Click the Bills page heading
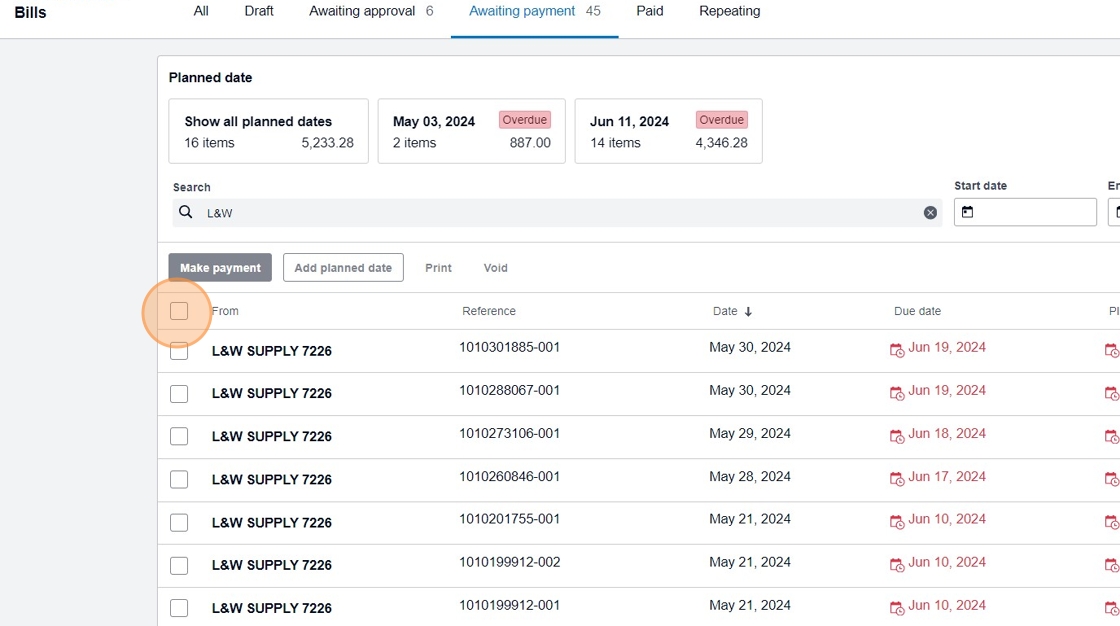The width and height of the screenshot is (1120, 626). (30, 12)
